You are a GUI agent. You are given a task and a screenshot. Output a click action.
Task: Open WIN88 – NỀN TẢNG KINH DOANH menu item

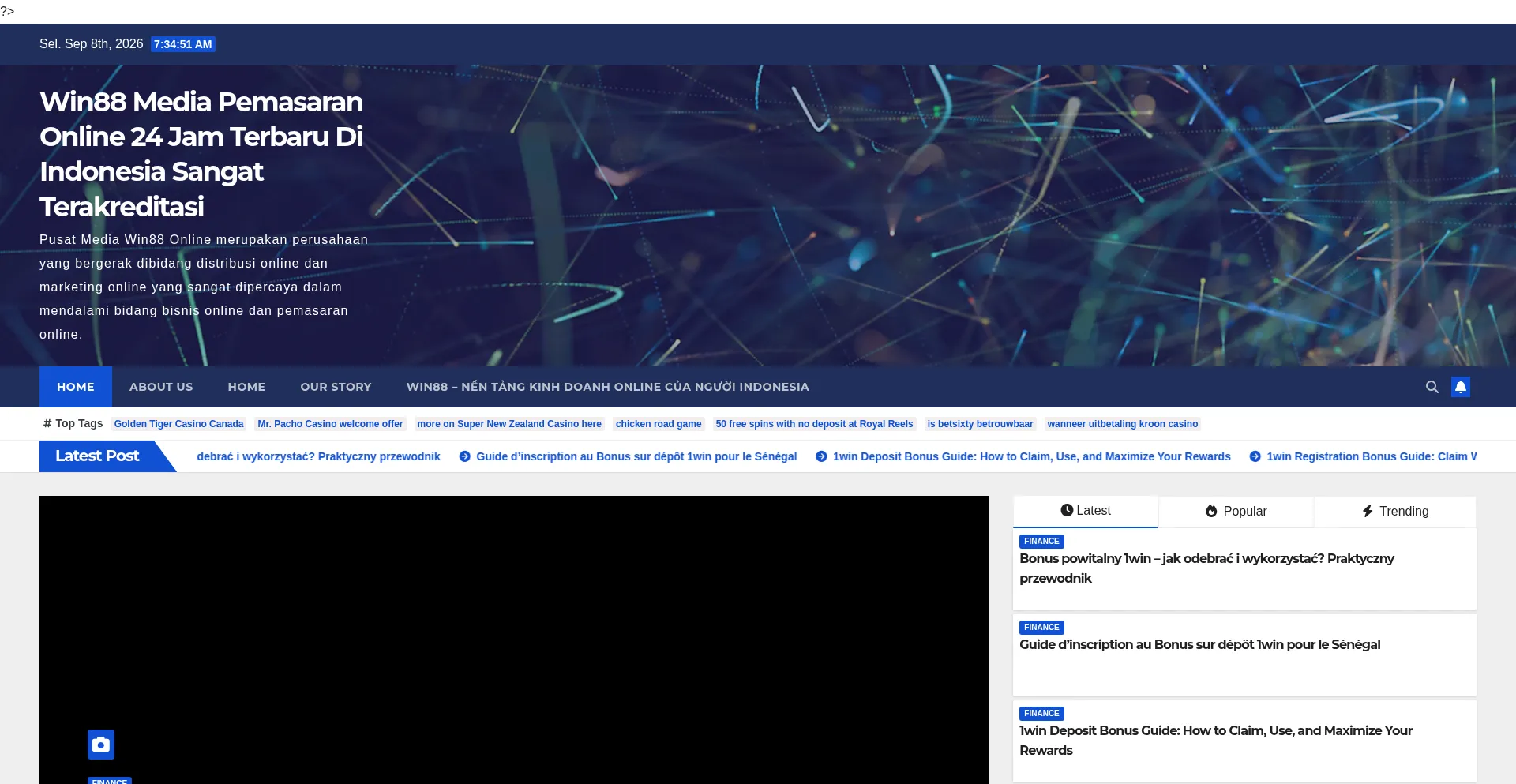point(608,387)
